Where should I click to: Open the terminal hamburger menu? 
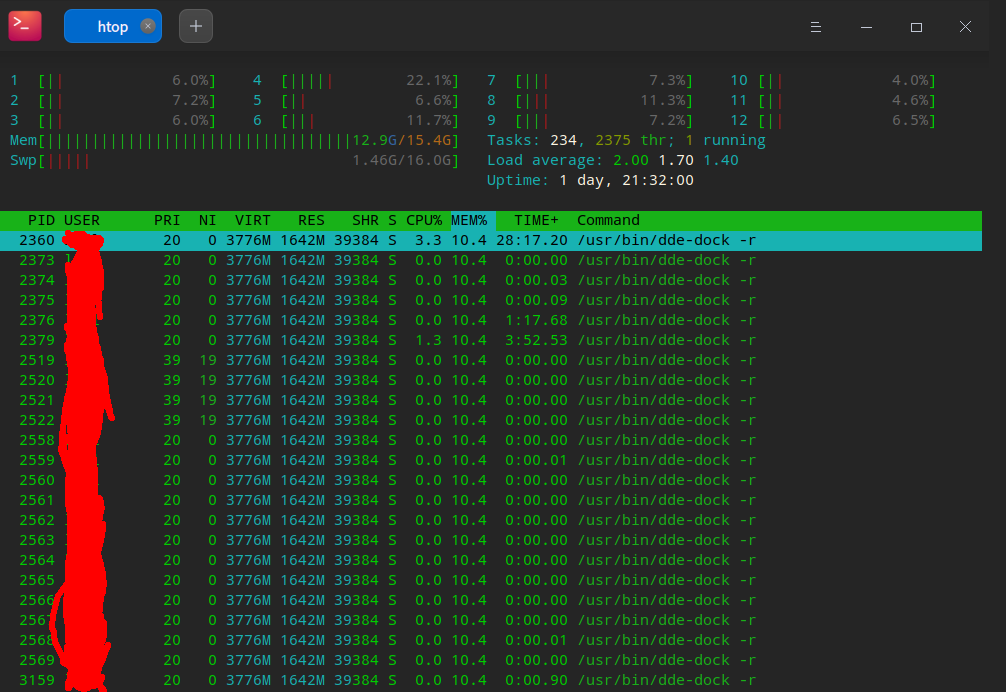click(815, 27)
